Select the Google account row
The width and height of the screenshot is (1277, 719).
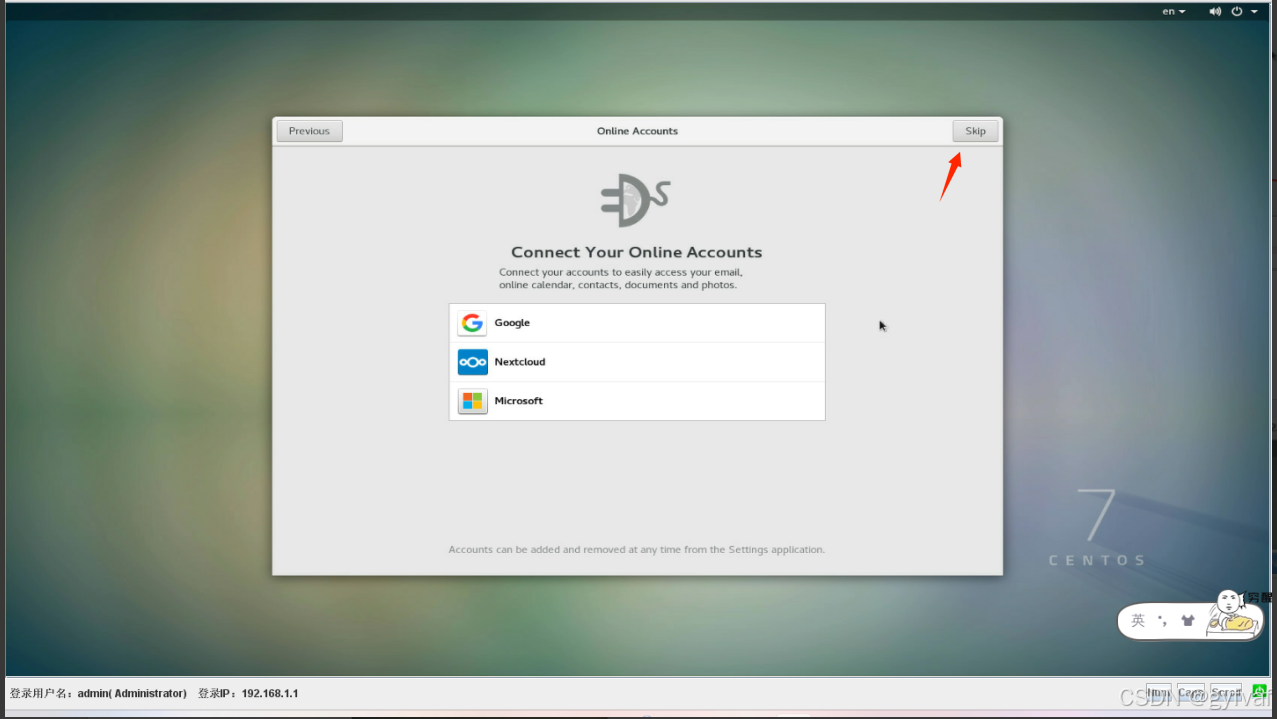[637, 323]
